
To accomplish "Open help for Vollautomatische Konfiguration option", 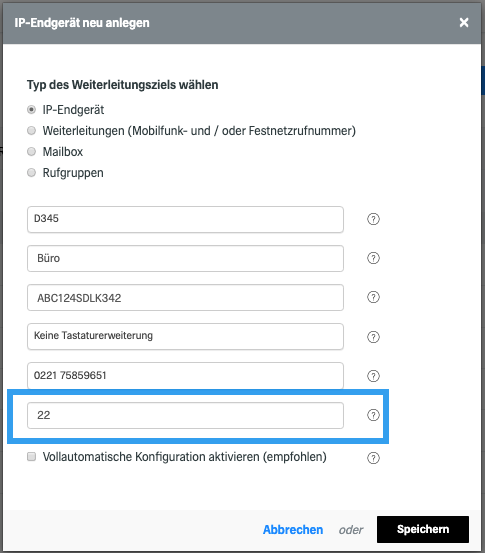I will [x=373, y=458].
